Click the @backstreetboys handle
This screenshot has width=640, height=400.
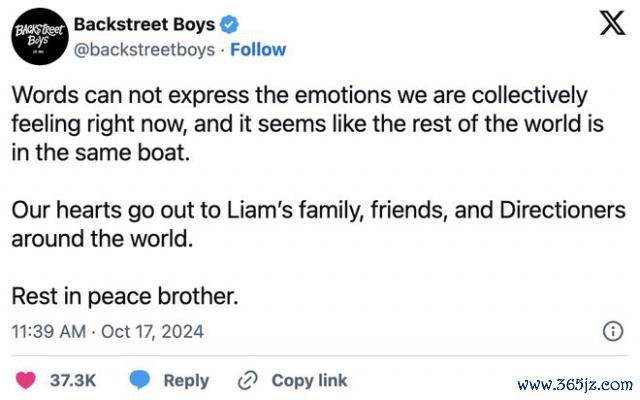[x=144, y=50]
